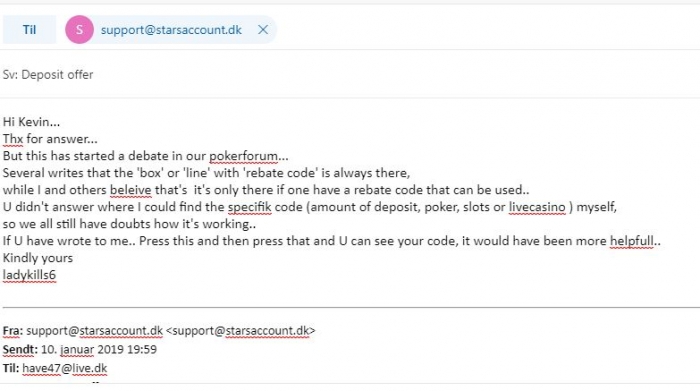Click the 'Thx' underlined word

(13, 139)
